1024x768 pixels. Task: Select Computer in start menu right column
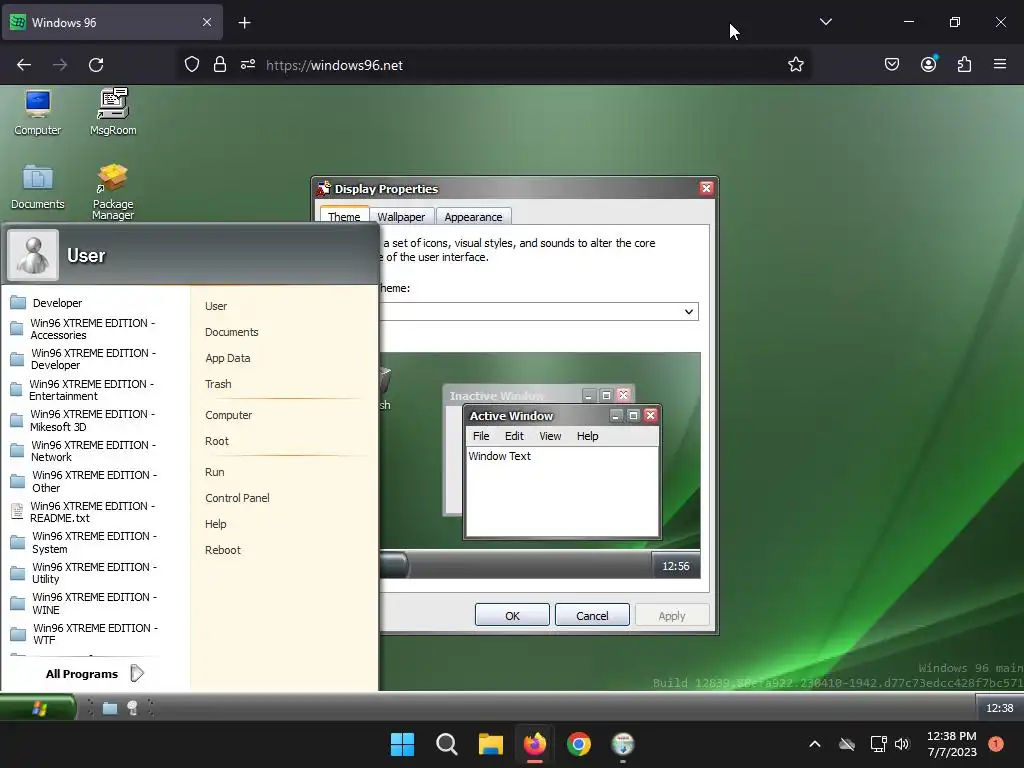tap(229, 415)
